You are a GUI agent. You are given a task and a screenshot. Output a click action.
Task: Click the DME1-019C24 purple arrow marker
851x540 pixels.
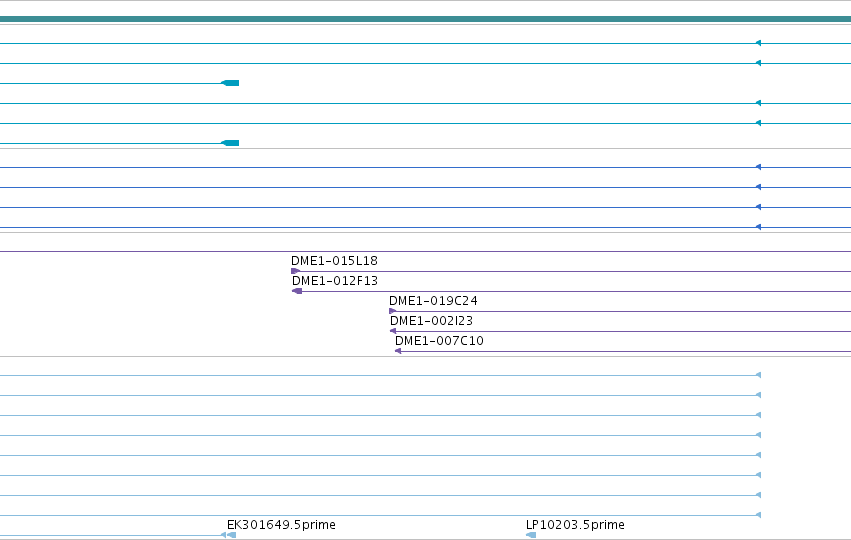[392, 311]
